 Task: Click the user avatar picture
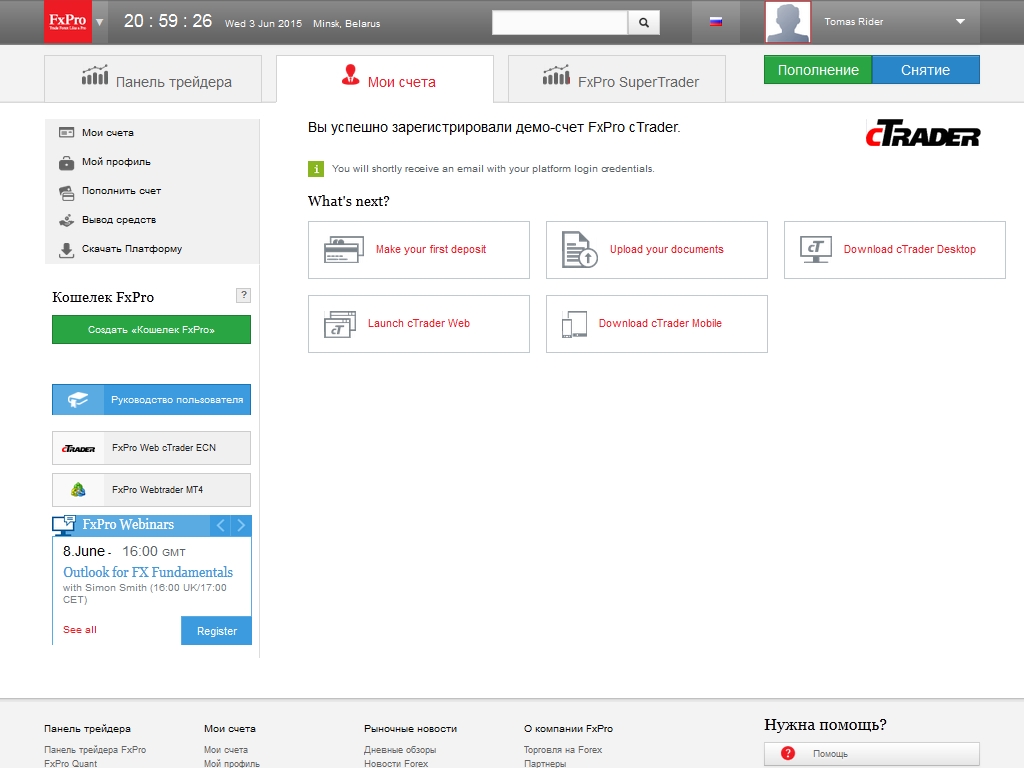[787, 22]
